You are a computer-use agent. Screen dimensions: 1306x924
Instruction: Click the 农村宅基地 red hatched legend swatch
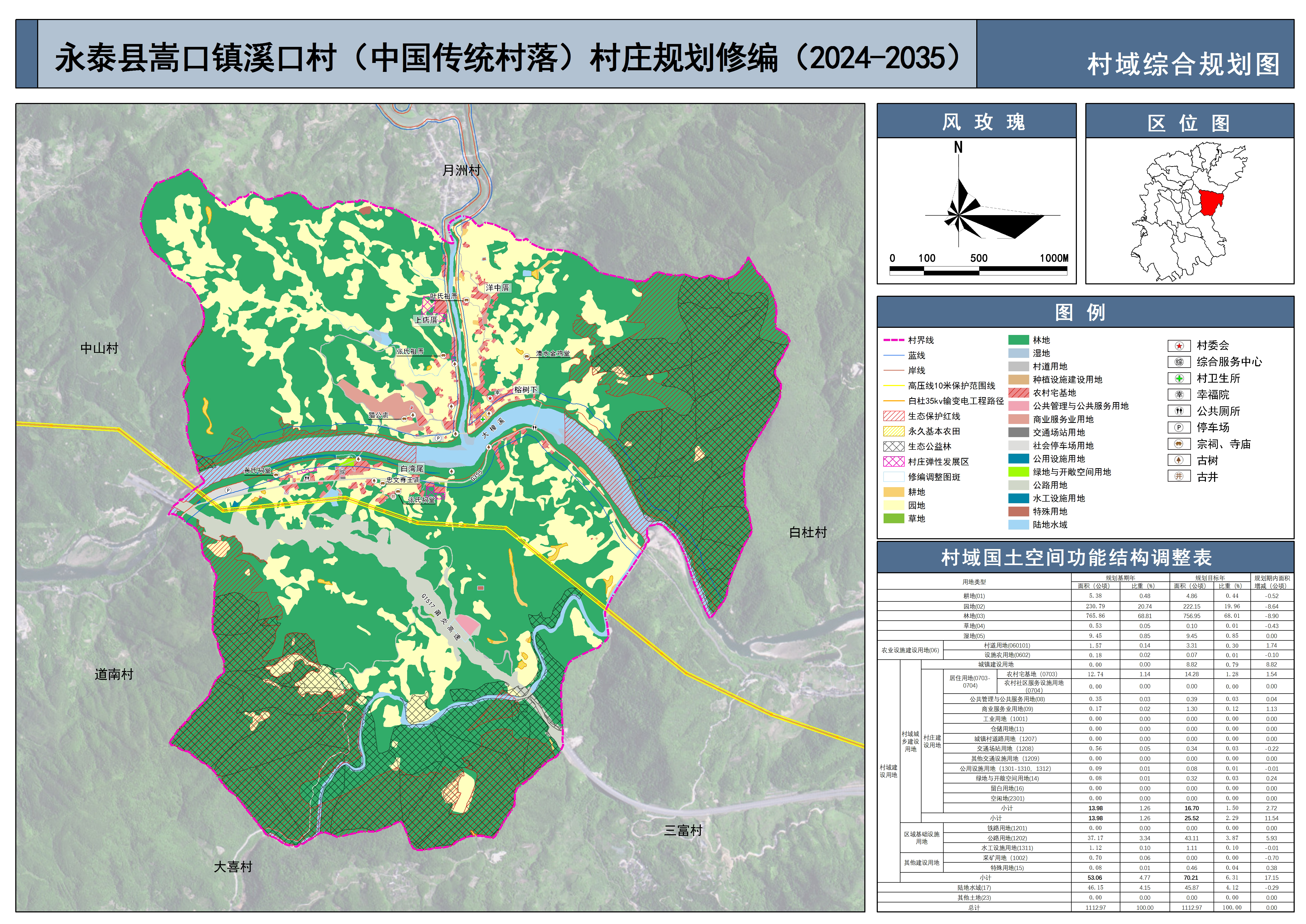pyautogui.click(x=1019, y=393)
